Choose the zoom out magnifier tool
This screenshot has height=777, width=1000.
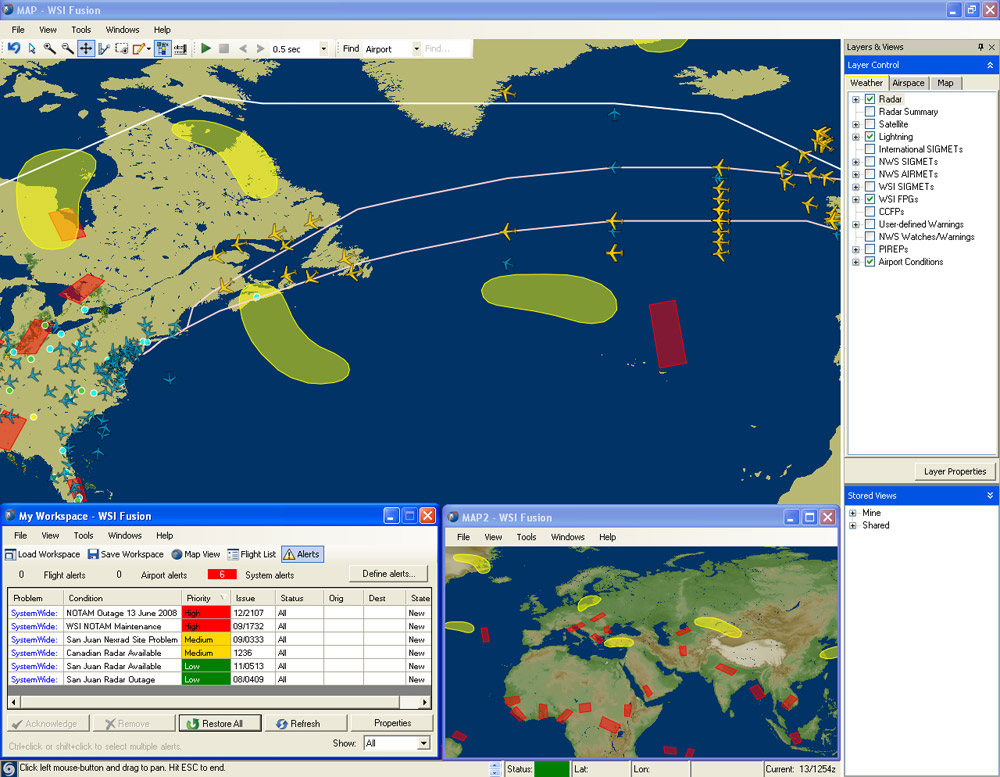pyautogui.click(x=67, y=48)
